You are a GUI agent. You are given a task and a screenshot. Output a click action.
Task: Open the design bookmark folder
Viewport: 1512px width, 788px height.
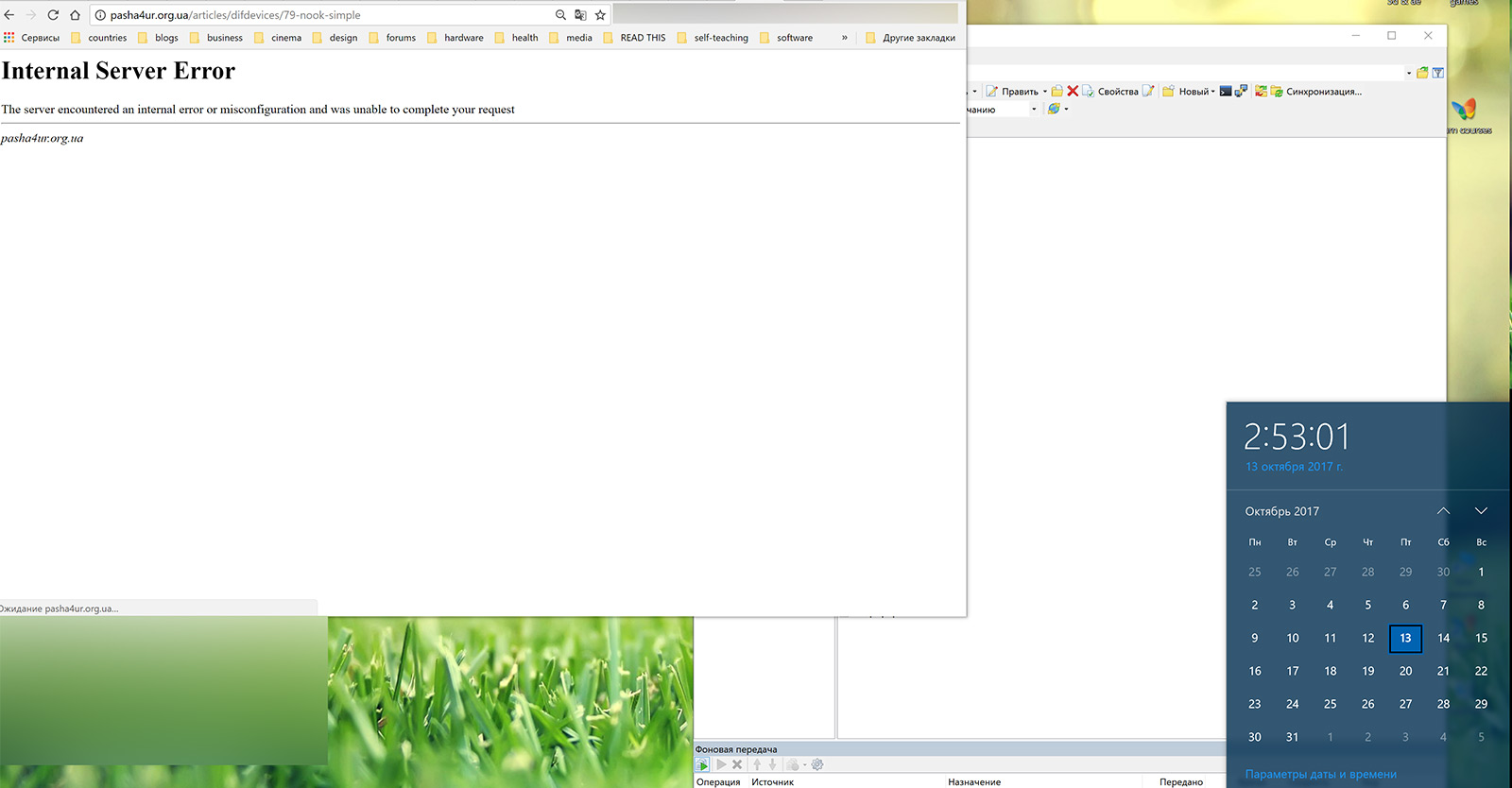[335, 38]
